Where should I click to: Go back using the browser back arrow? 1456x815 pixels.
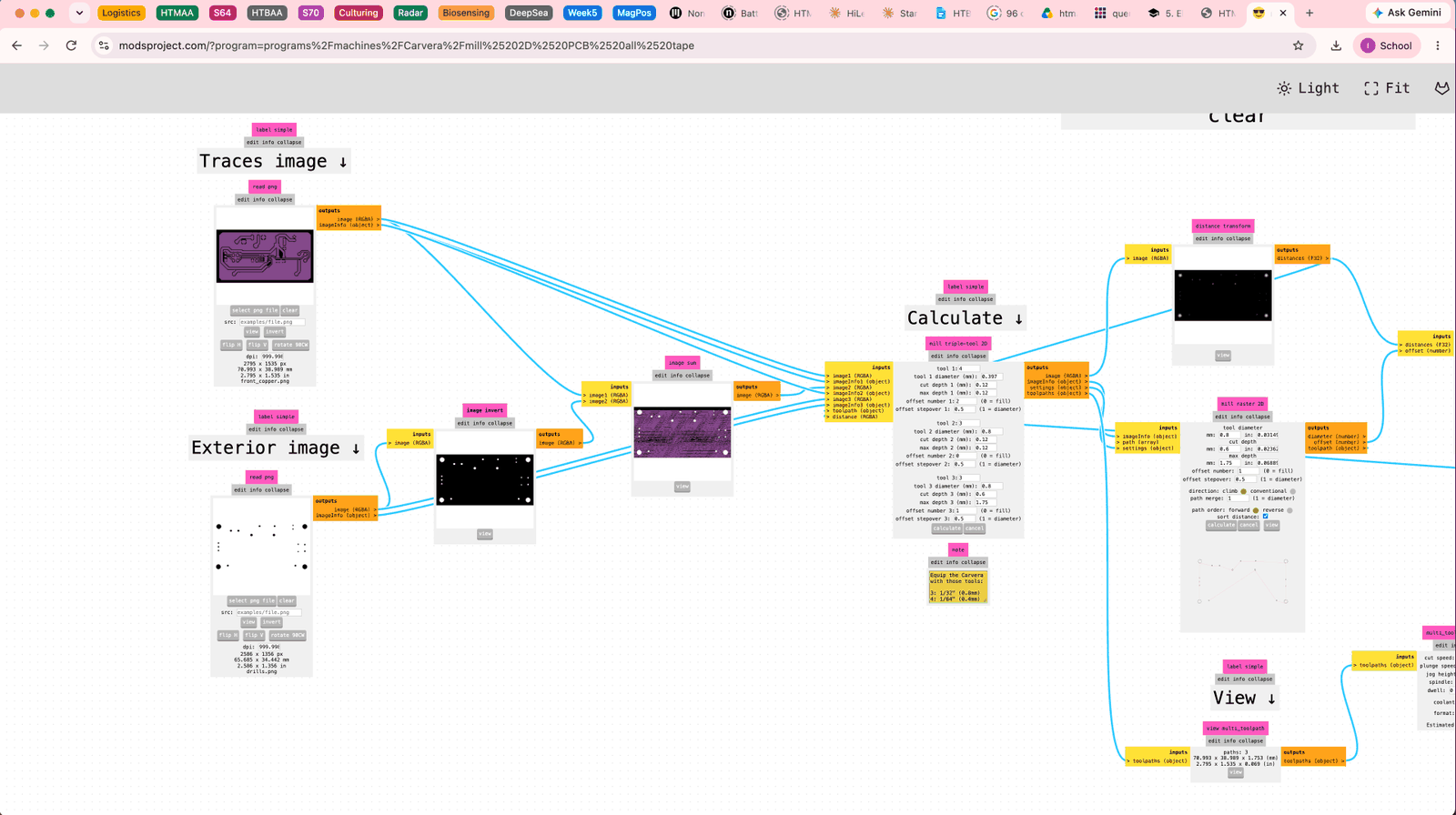(16, 45)
